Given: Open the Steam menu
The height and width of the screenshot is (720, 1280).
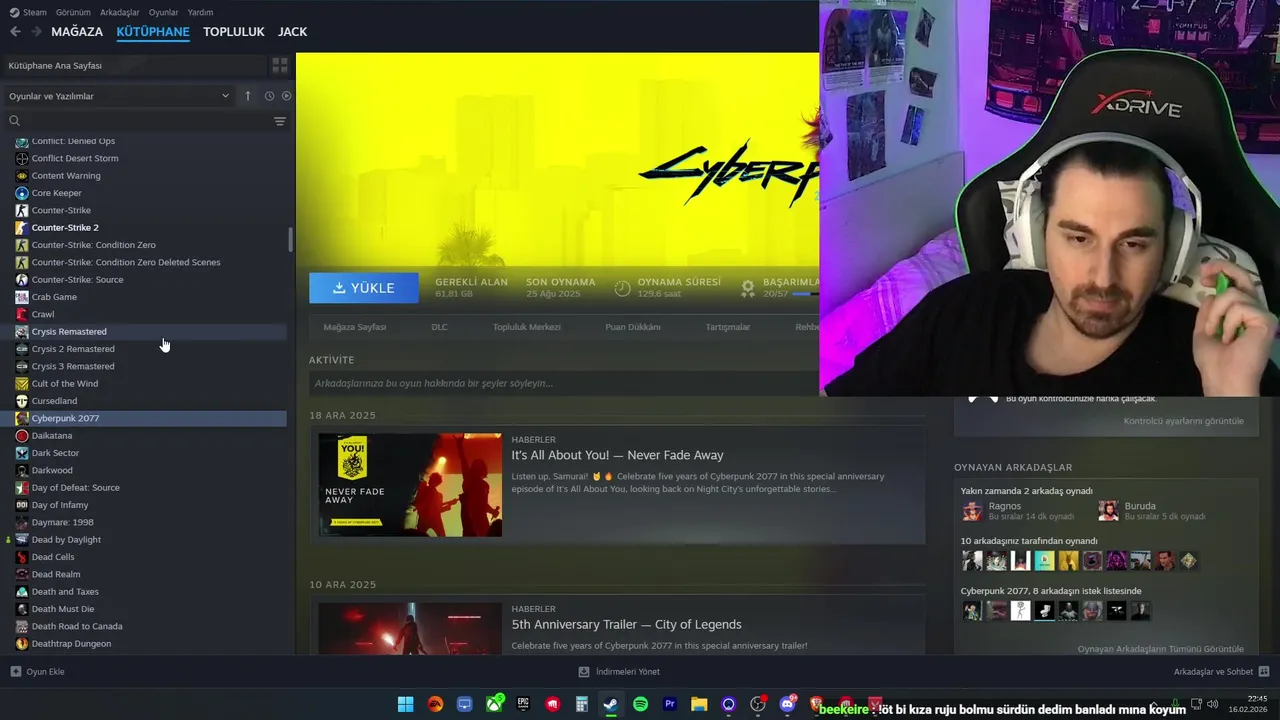Looking at the screenshot, I should coord(28,12).
